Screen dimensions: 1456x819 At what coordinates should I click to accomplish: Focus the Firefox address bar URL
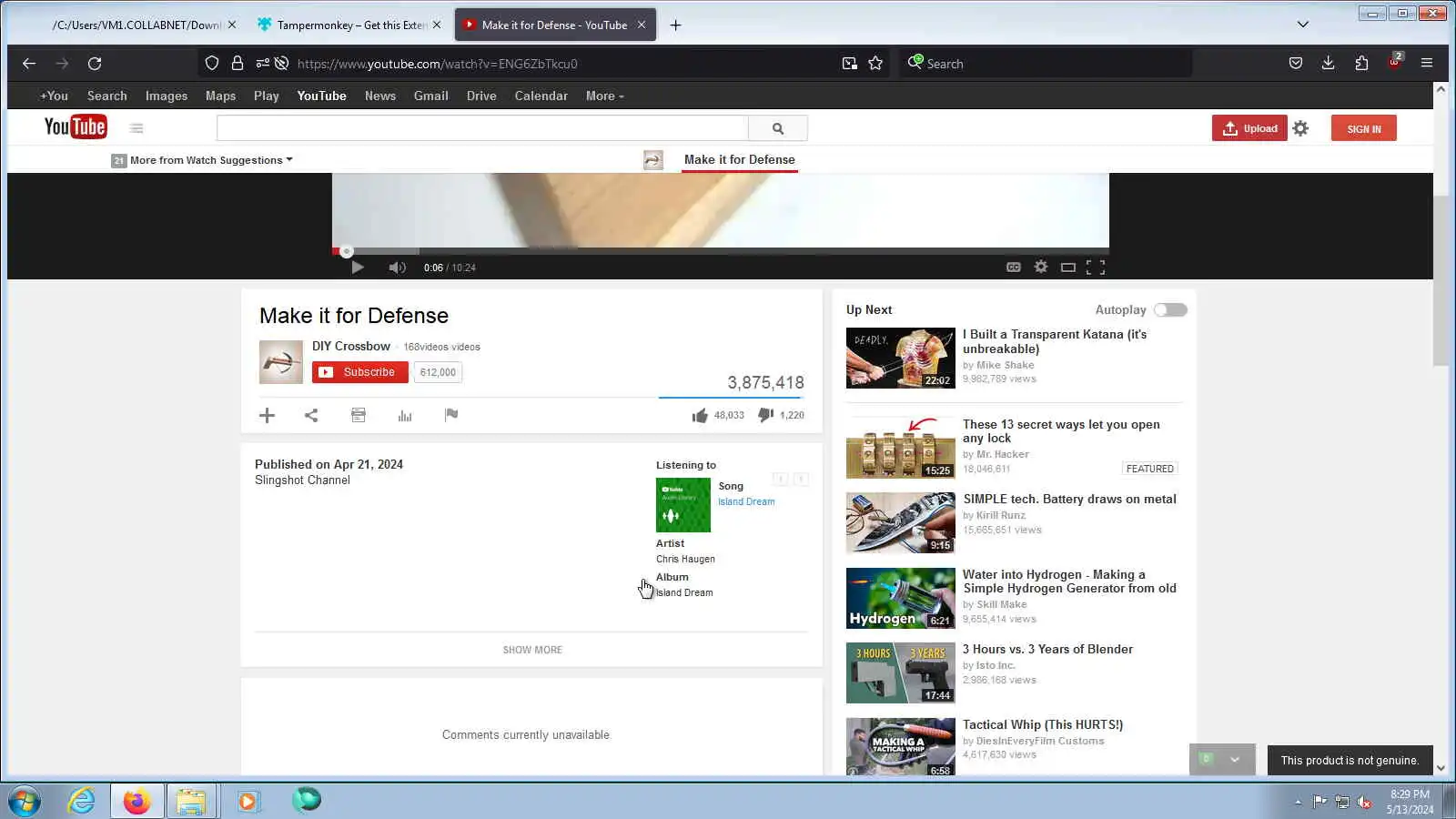438,64
